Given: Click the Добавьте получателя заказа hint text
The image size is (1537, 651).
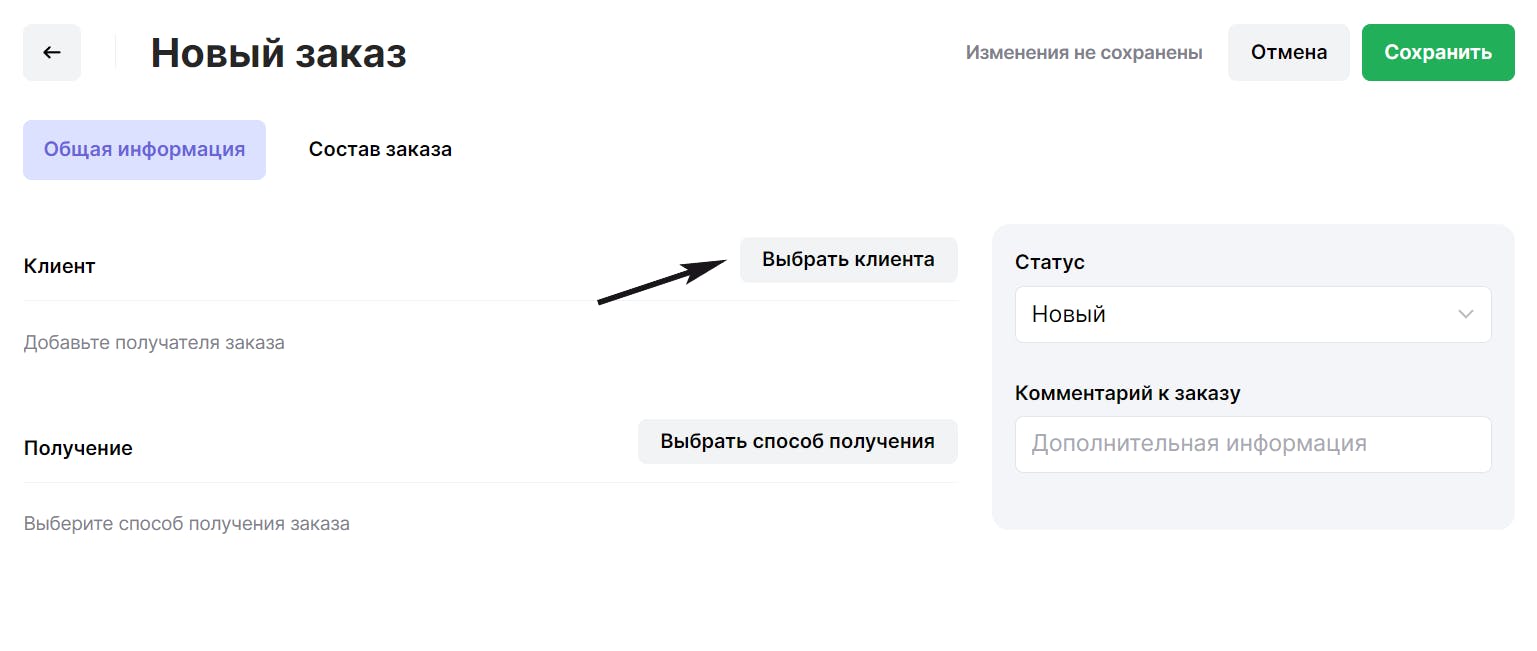Looking at the screenshot, I should (154, 343).
